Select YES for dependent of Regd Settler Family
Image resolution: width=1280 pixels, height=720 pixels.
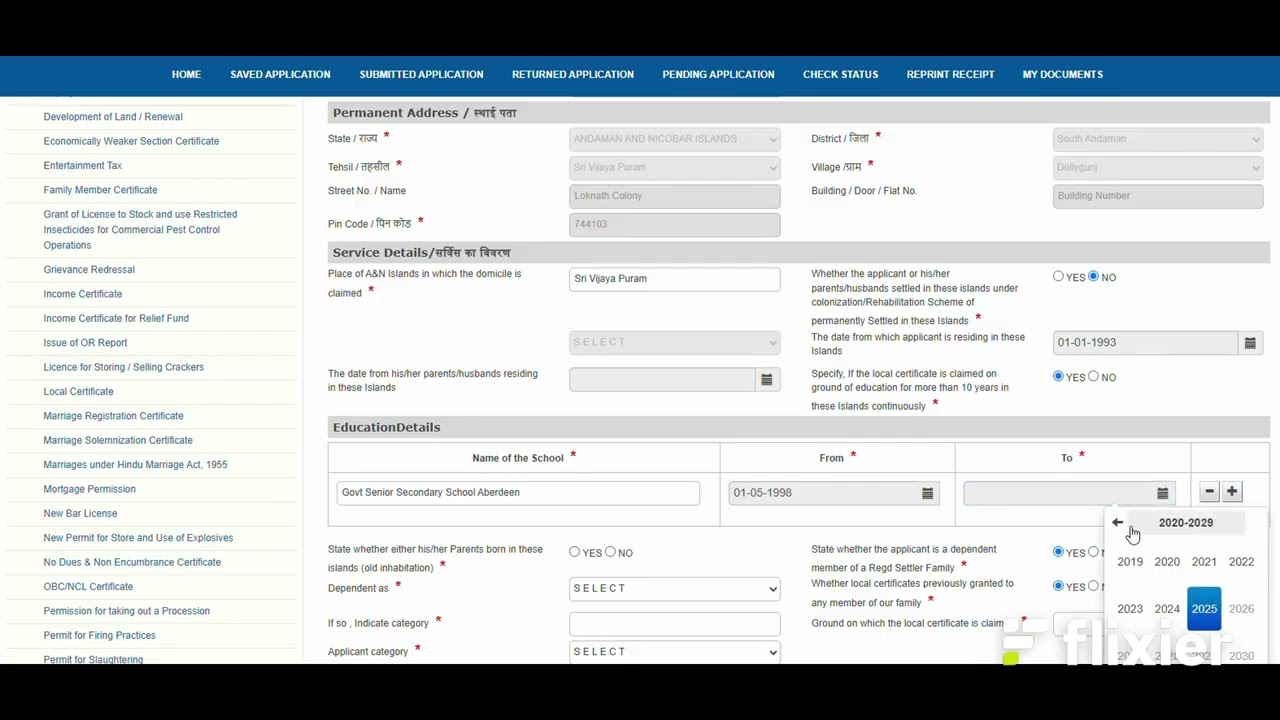(1058, 551)
